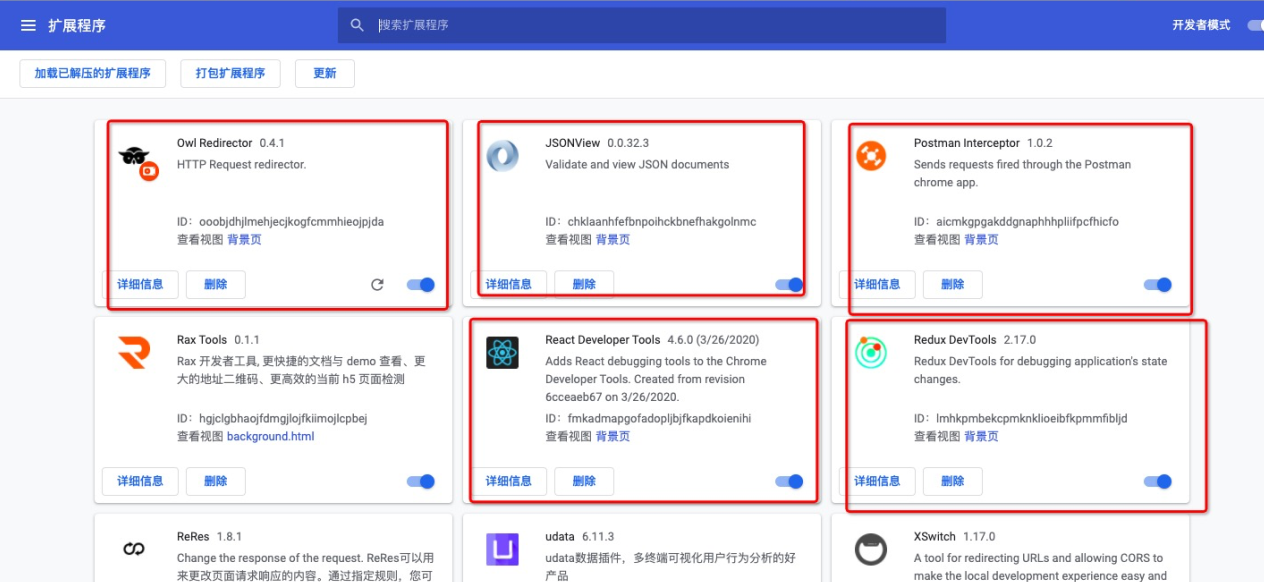Open background.html link for Rax Tools

coord(270,437)
